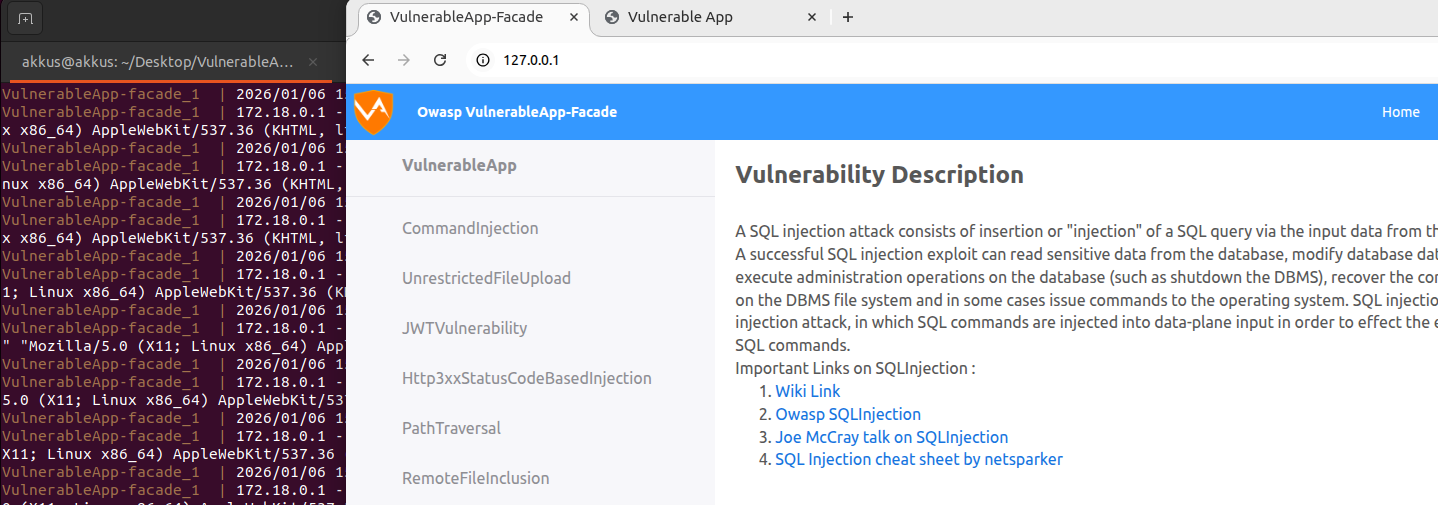Open the Owasp SQLInjection link
This screenshot has height=505, width=1438.
click(x=847, y=414)
